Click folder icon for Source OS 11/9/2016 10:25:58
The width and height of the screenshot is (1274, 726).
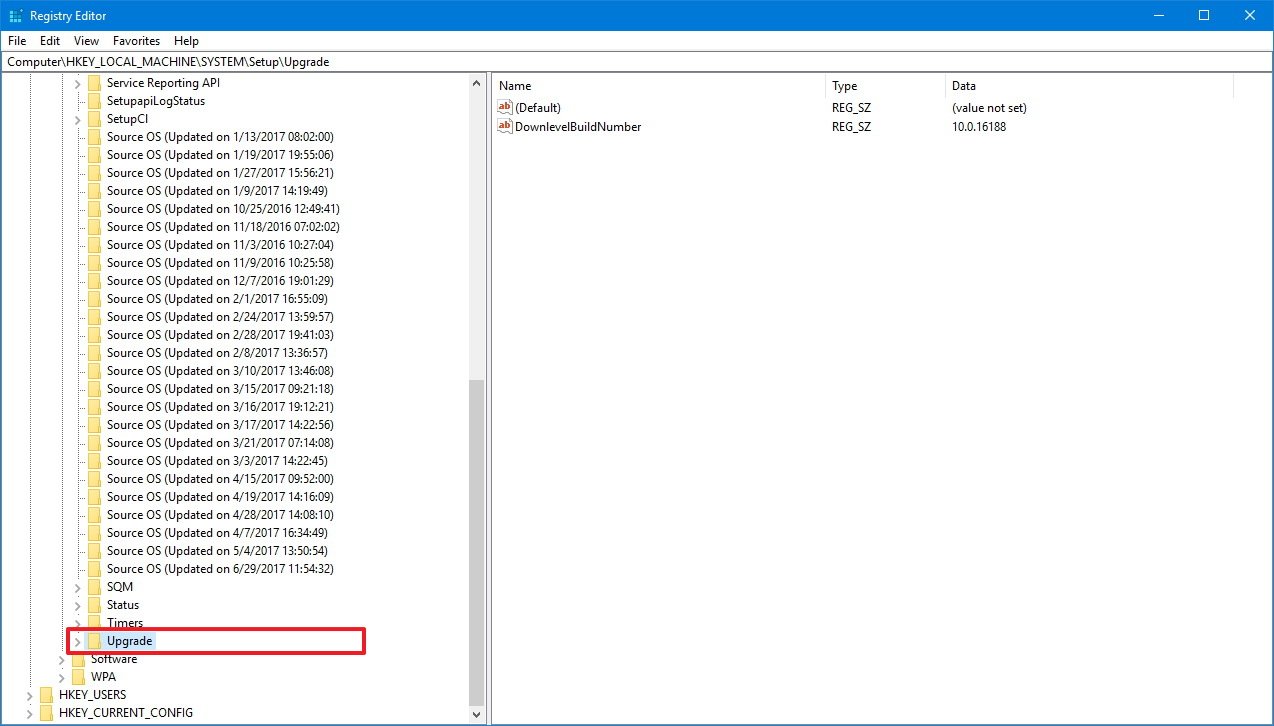pyautogui.click(x=94, y=263)
